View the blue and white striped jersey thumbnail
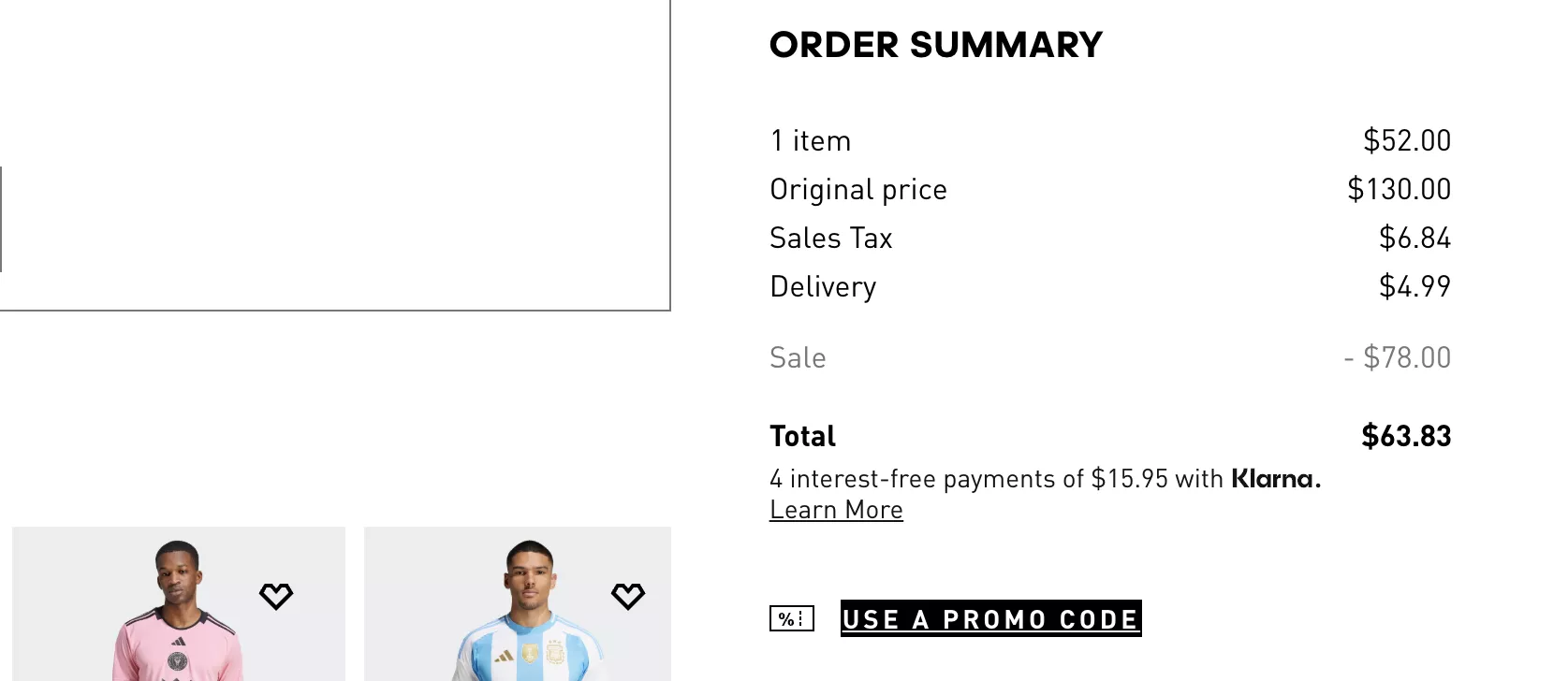Image resolution: width=1568 pixels, height=681 pixels. coord(518,603)
